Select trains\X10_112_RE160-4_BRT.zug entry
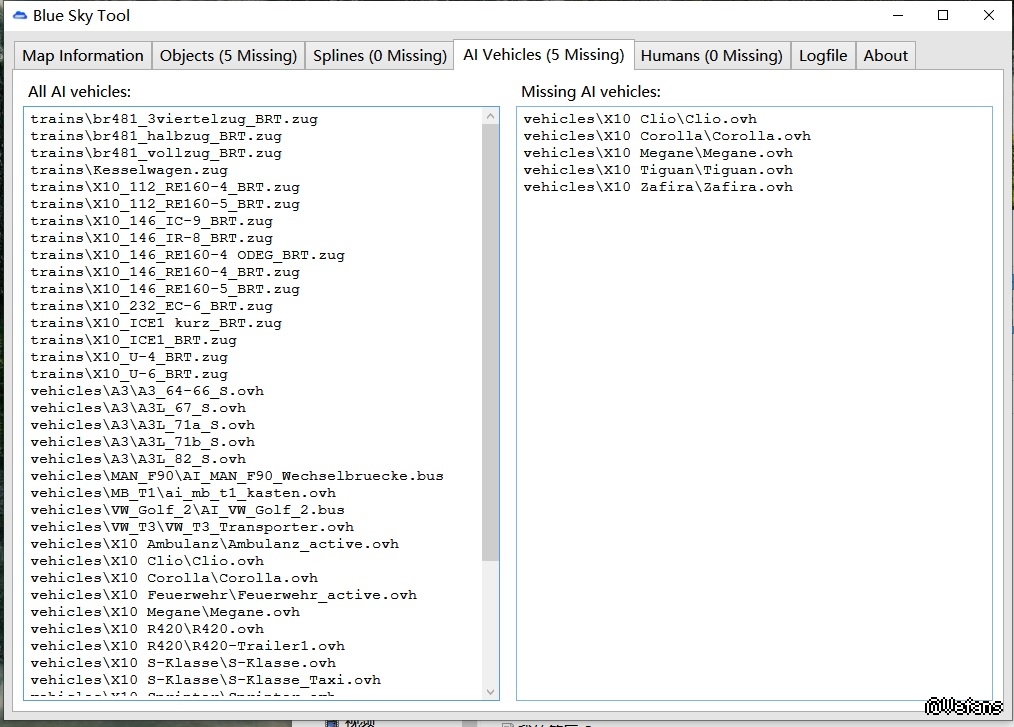Viewport: 1014px width, 727px height. (165, 187)
